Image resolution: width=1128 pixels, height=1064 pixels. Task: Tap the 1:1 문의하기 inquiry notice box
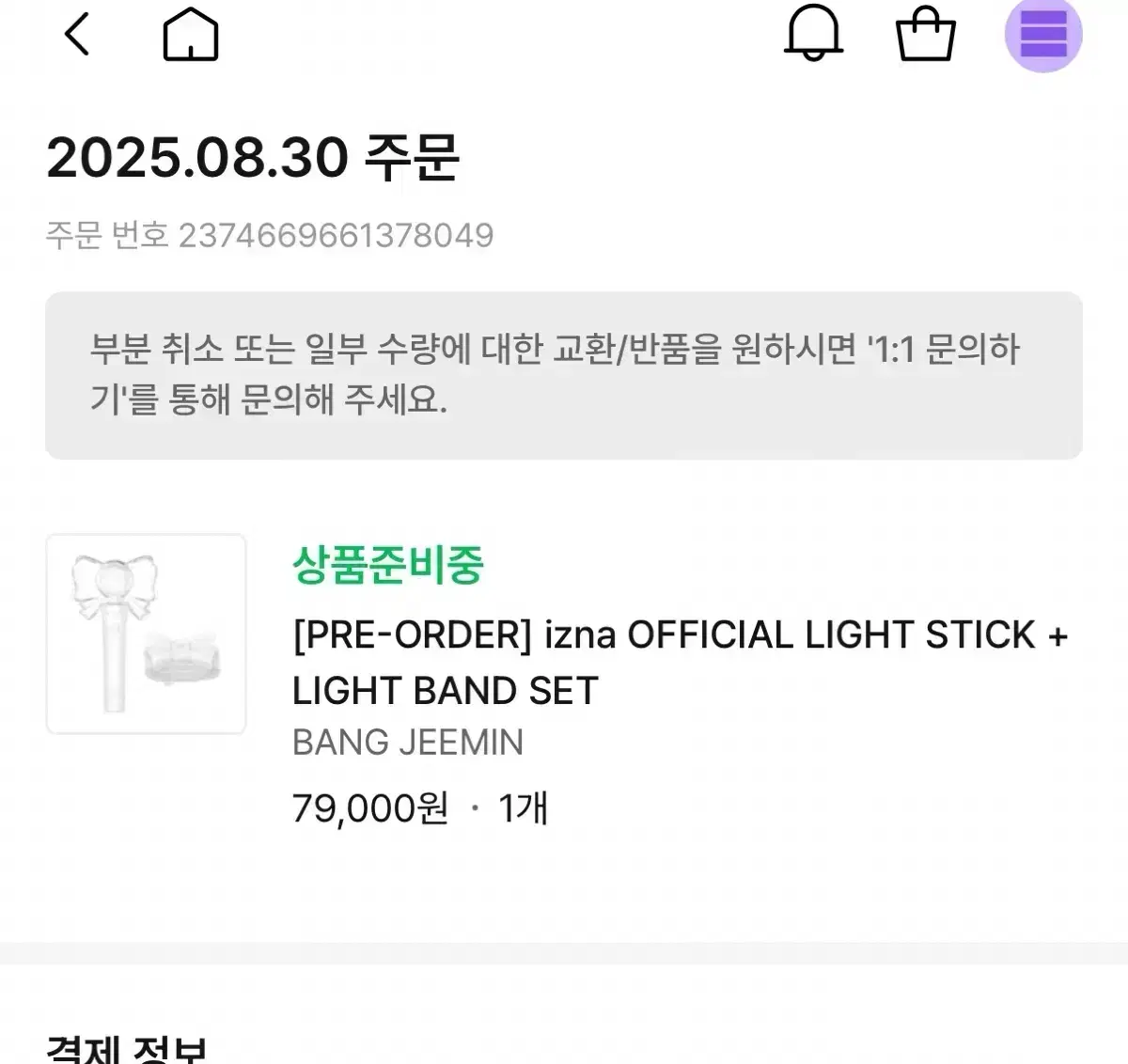[562, 374]
